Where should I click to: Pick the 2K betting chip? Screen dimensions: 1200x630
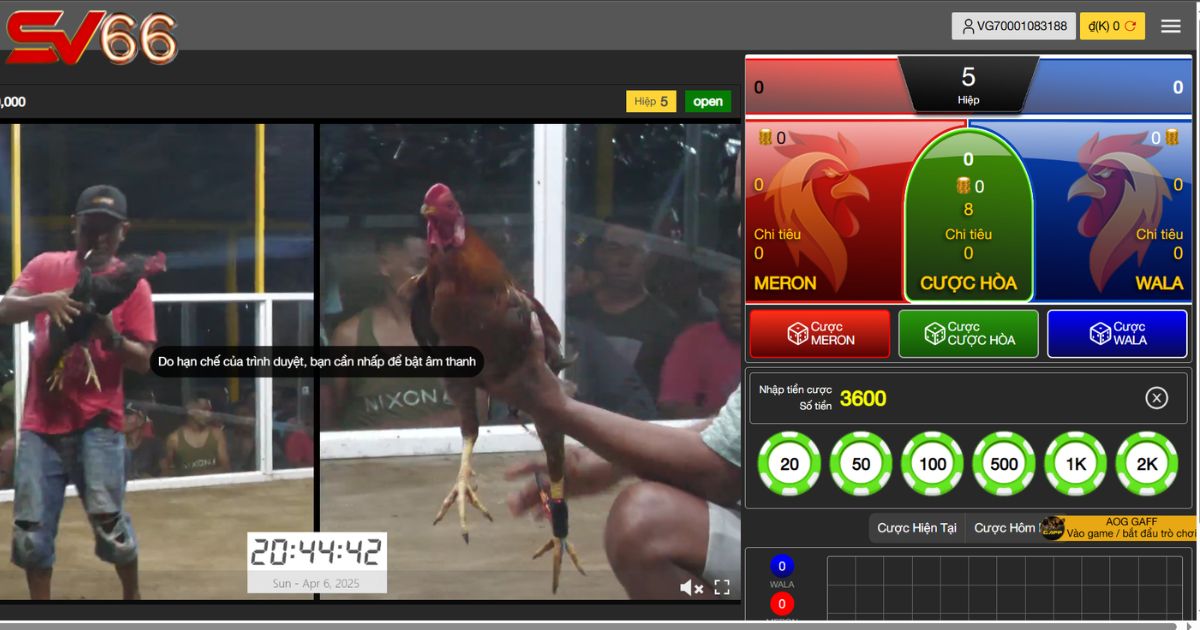pos(1147,464)
